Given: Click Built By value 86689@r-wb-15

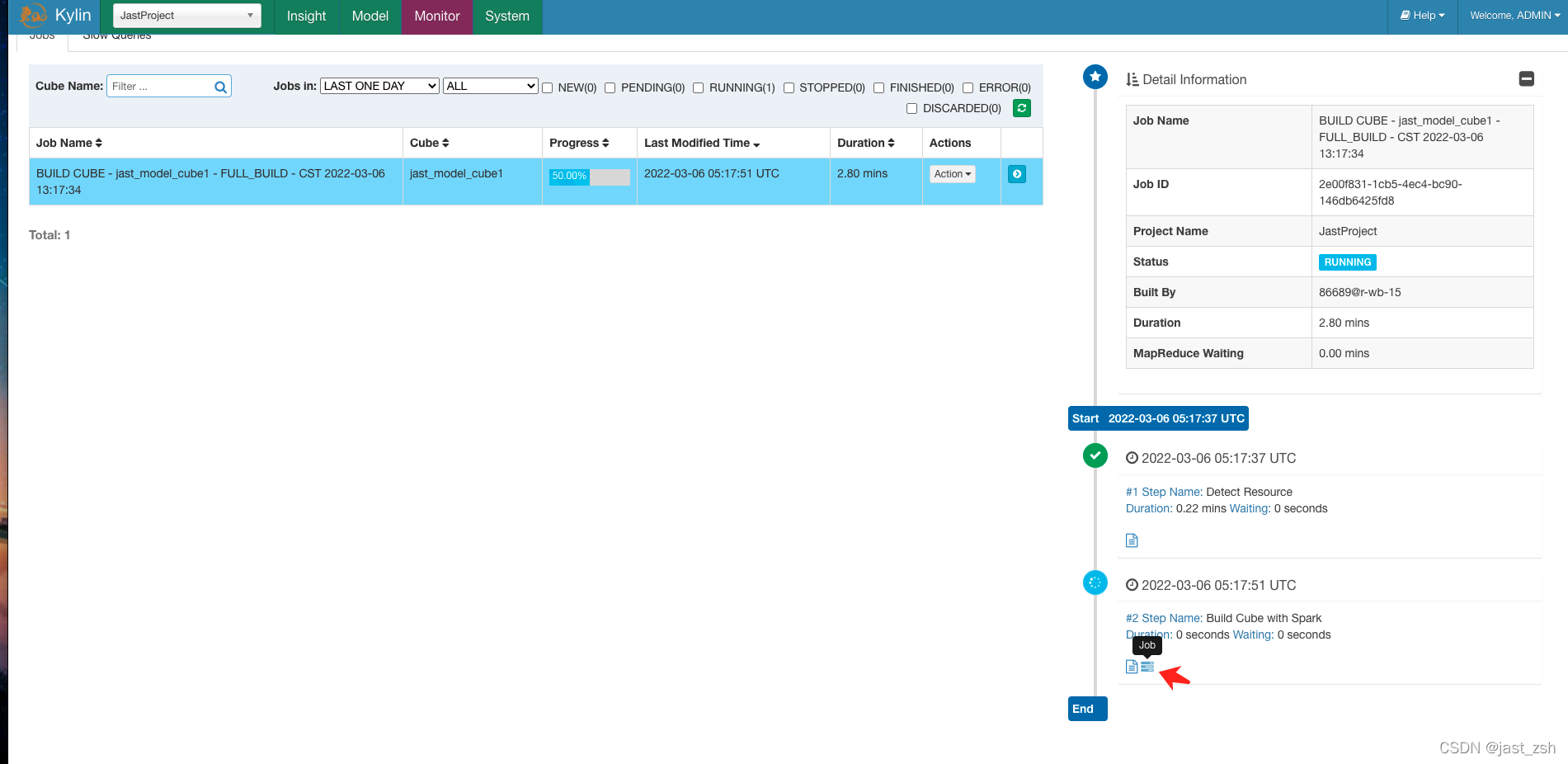Looking at the screenshot, I should click(x=1359, y=292).
